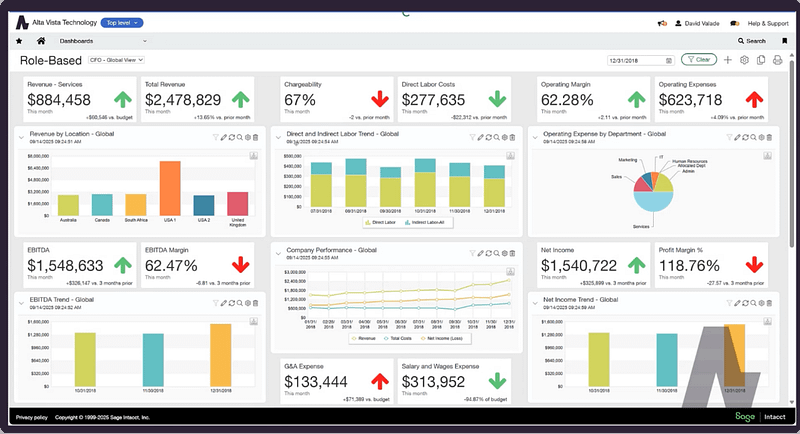Click the favorites star icon
This screenshot has height=434, width=800.
(19, 41)
